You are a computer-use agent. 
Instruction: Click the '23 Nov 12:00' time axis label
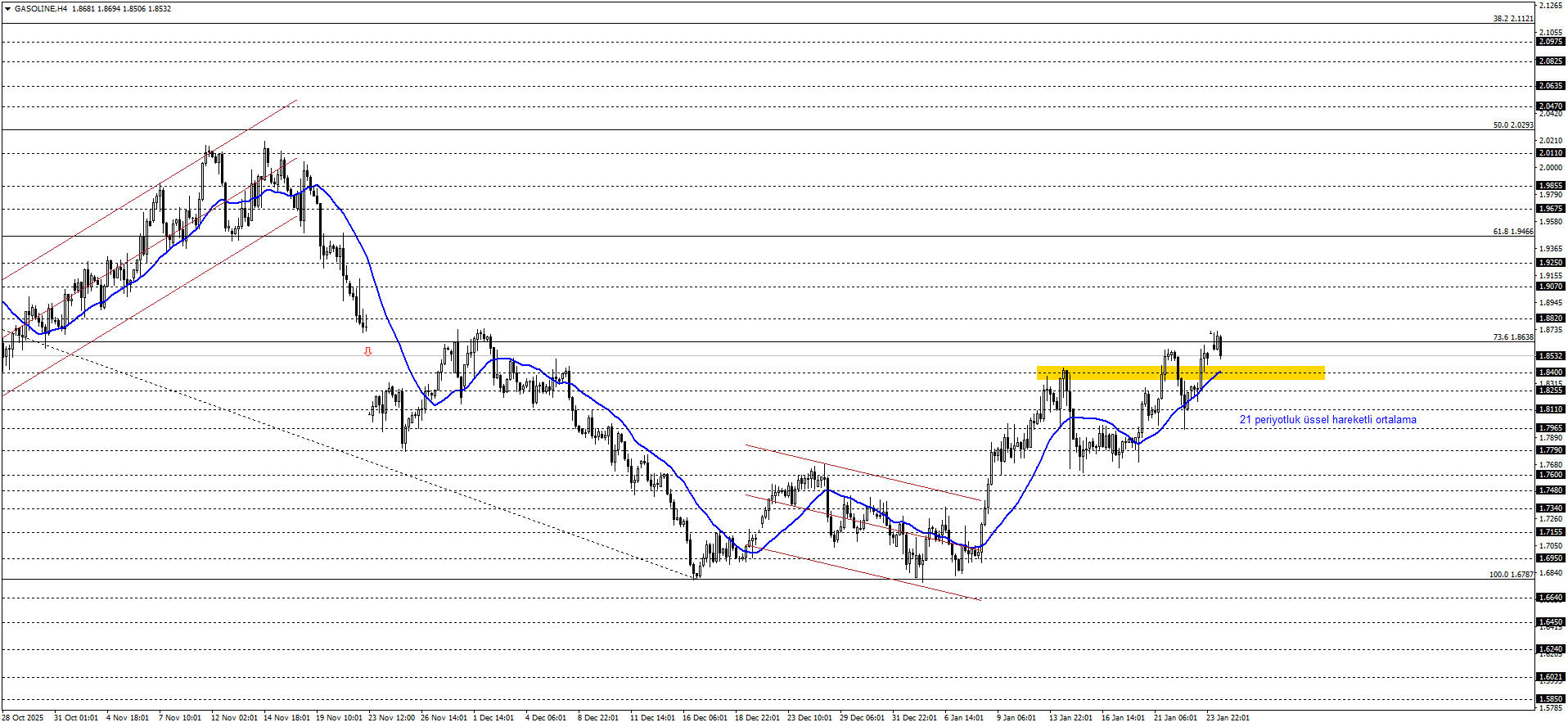(391, 718)
